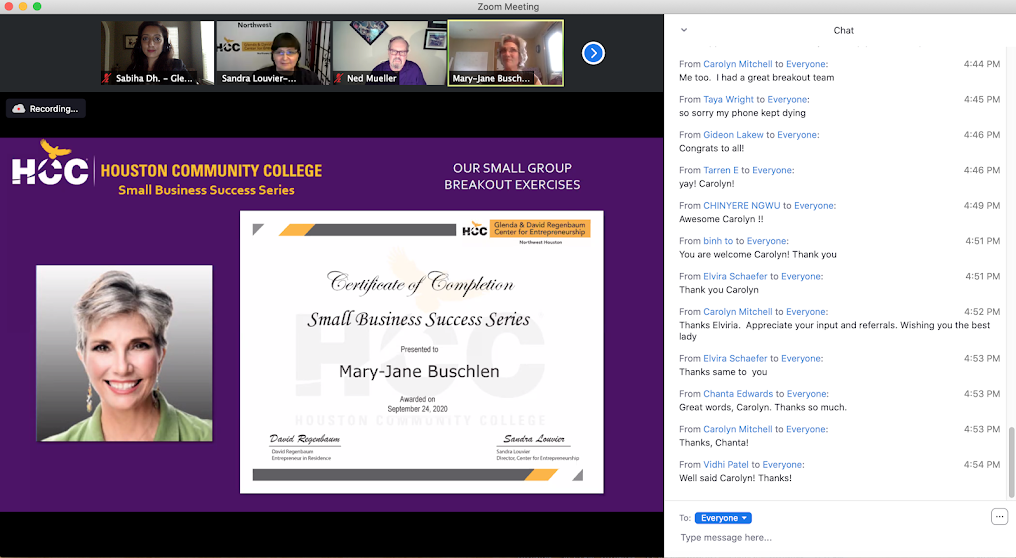Select Mary-Jane Buschlen's highlighted video thumbnail

(x=505, y=53)
